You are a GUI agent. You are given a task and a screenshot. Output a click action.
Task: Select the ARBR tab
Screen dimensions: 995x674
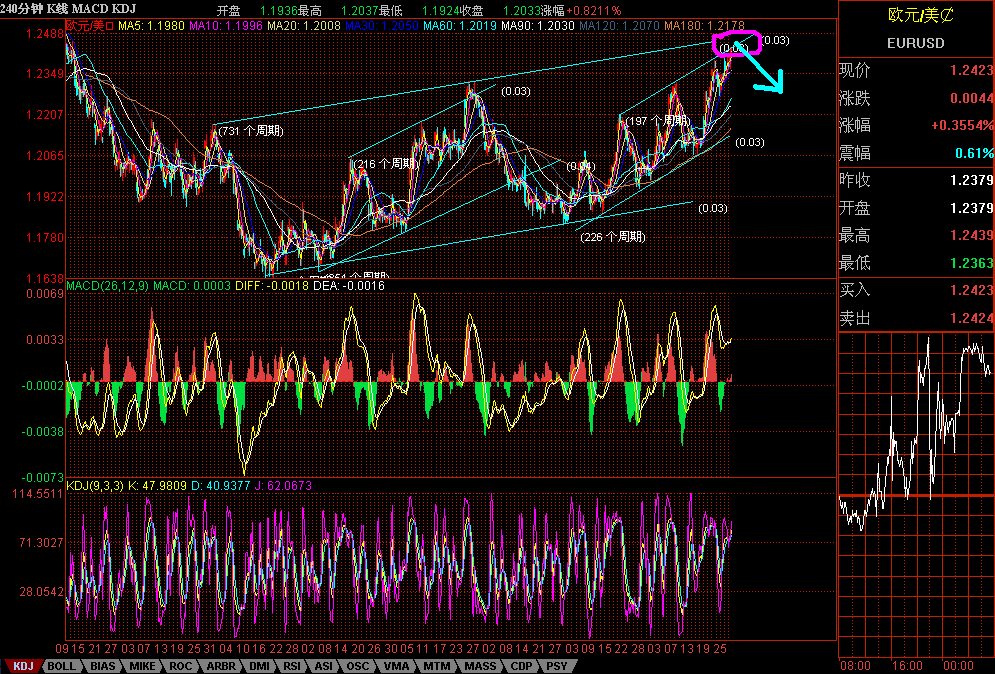(x=221, y=666)
